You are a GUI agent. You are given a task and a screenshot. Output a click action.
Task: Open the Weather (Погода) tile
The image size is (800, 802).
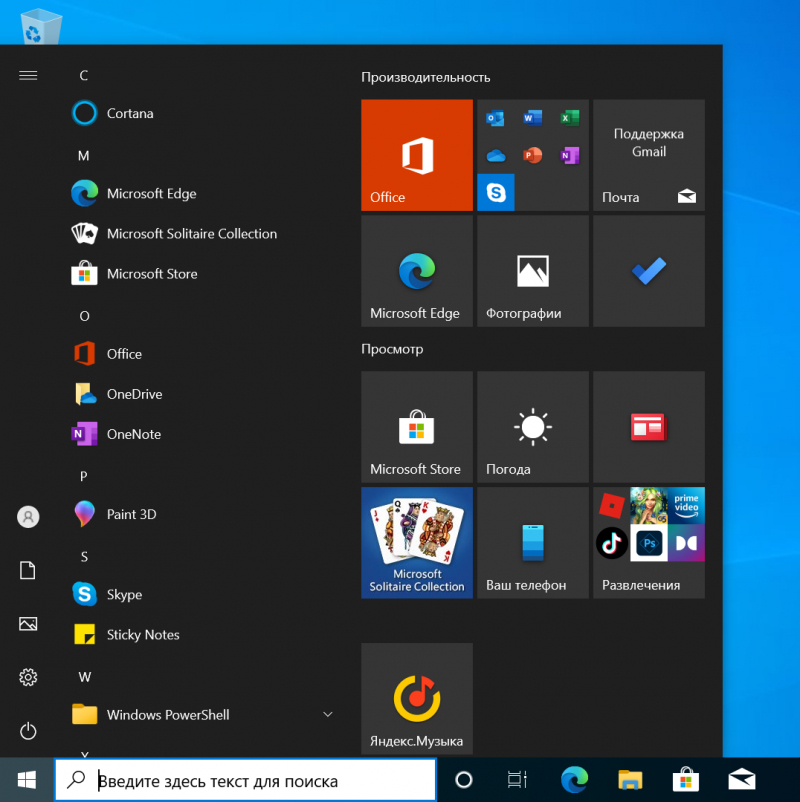pos(532,427)
